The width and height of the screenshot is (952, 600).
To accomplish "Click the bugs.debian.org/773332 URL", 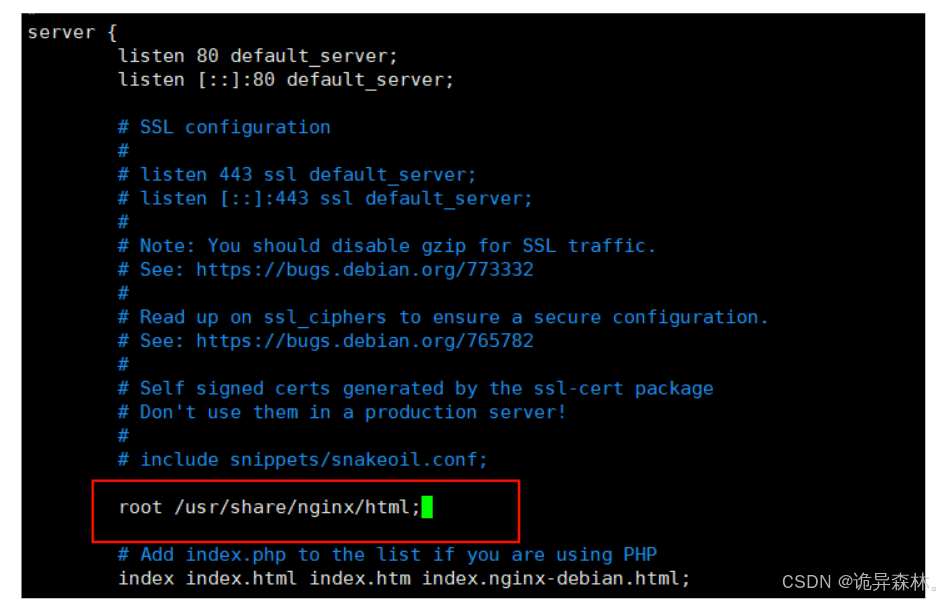I will point(364,270).
